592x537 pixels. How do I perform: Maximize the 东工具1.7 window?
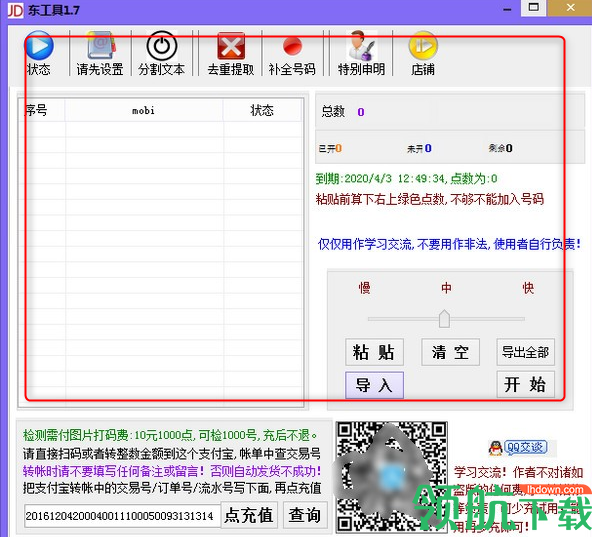tap(533, 8)
